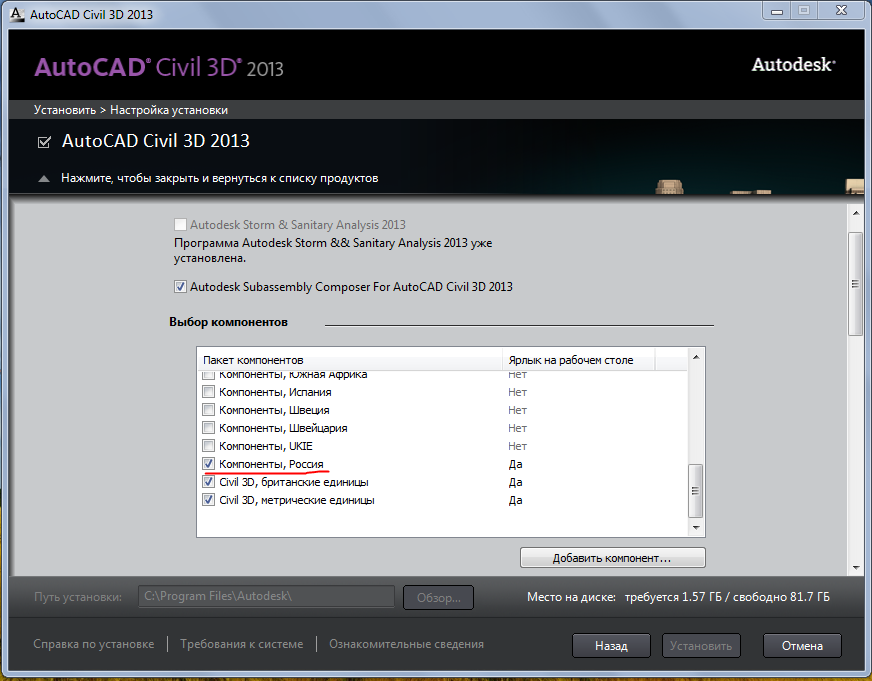872x681 pixels.
Task: Check Компоненты, Швейцария checkbox
Action: tap(209, 428)
